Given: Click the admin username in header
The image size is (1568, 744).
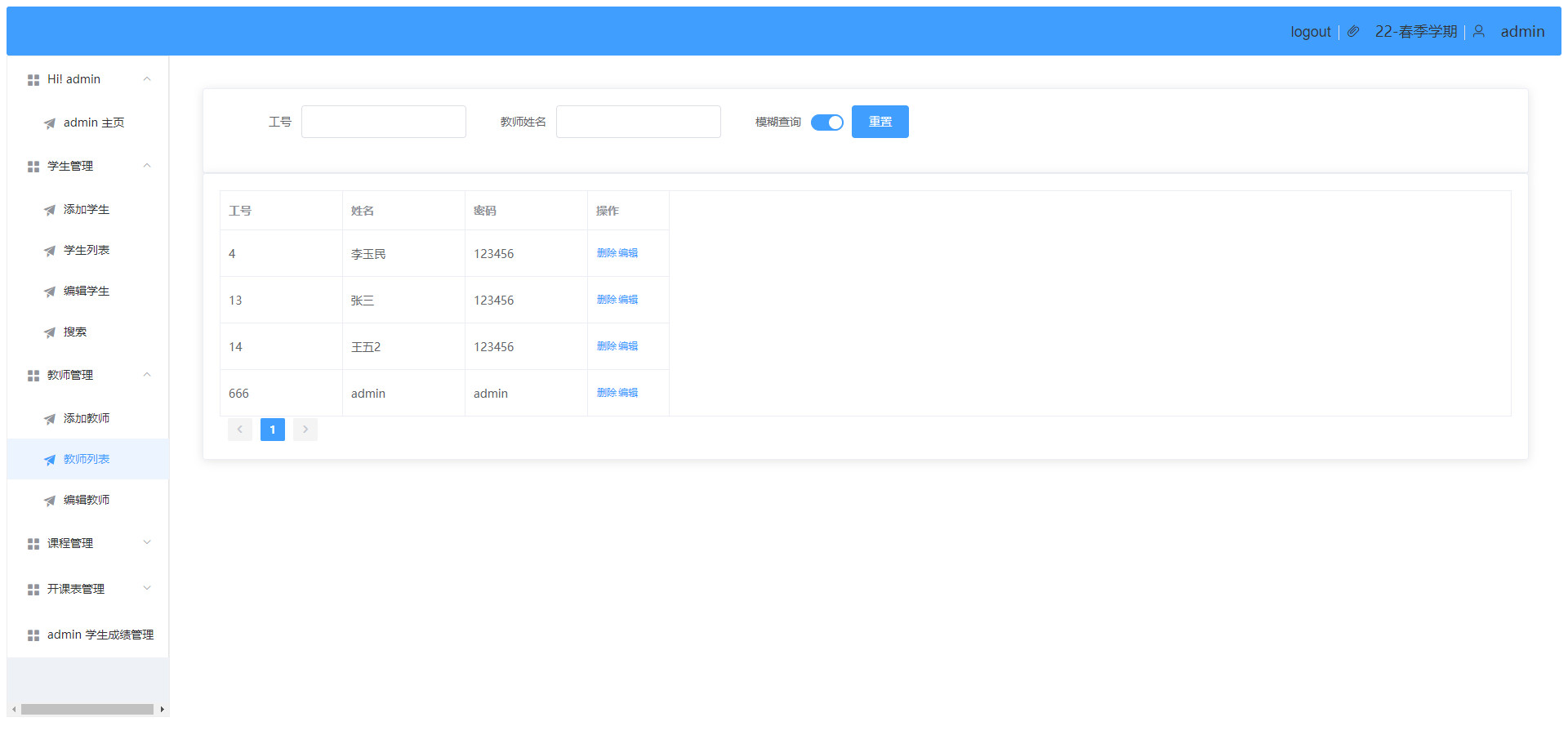Looking at the screenshot, I should (1523, 32).
